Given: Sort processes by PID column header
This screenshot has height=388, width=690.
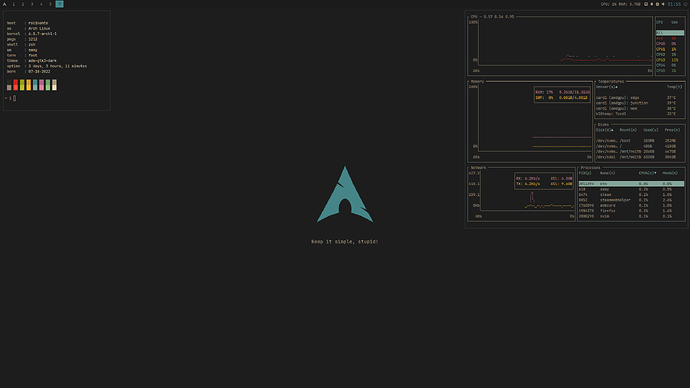Looking at the screenshot, I should [x=585, y=173].
